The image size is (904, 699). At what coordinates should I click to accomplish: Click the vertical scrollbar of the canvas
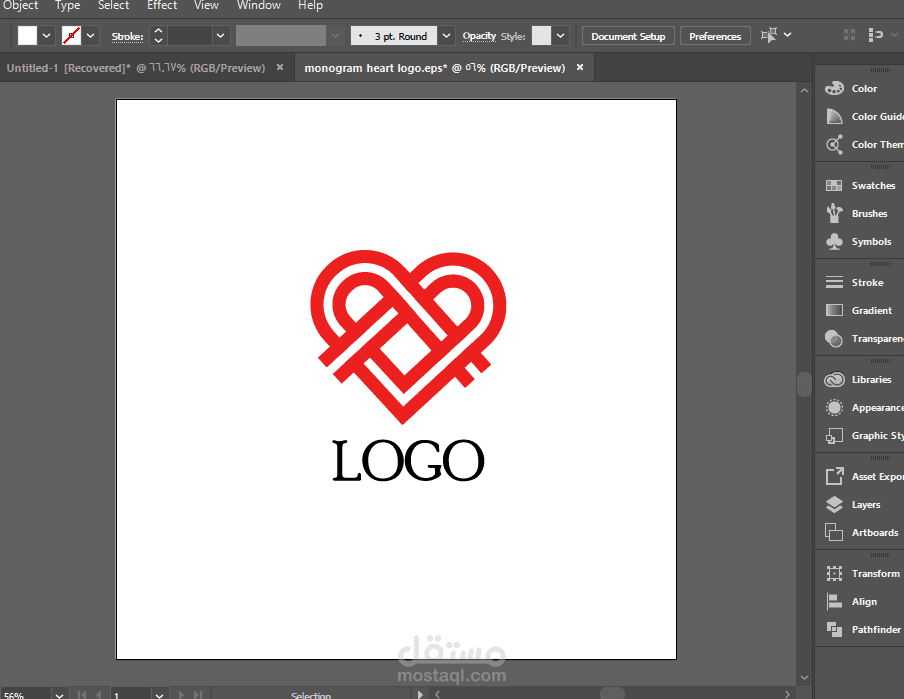click(803, 384)
